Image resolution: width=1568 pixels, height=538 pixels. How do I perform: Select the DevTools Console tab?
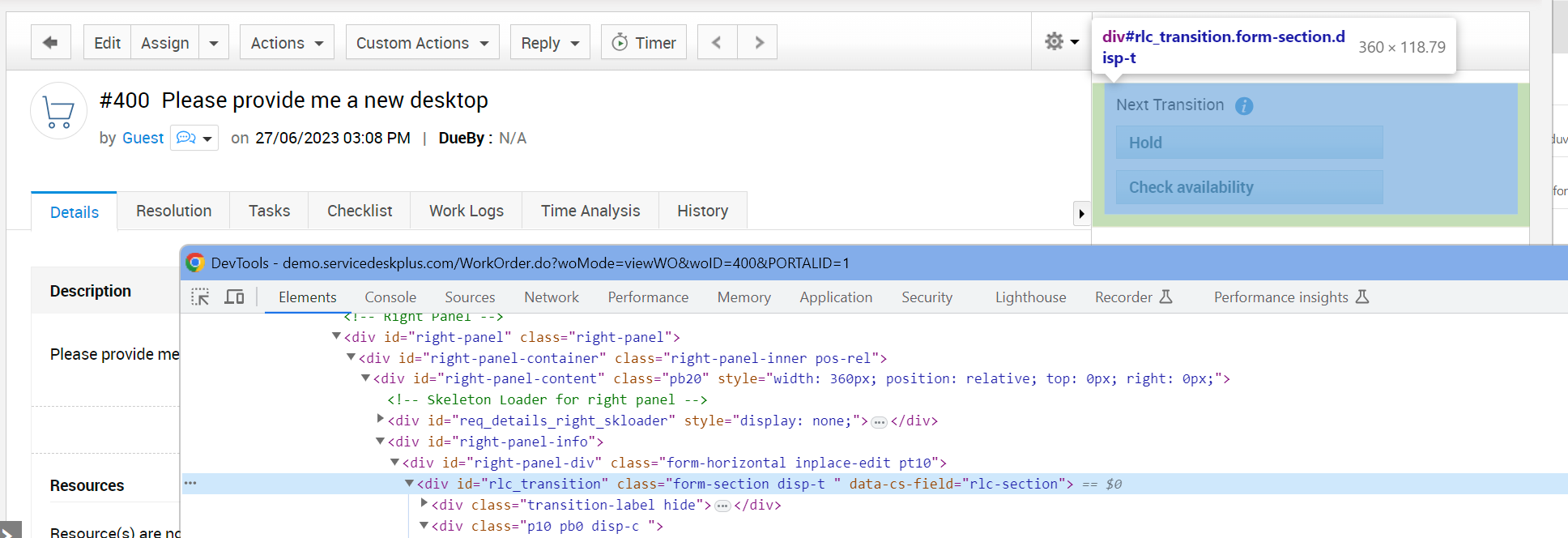390,297
